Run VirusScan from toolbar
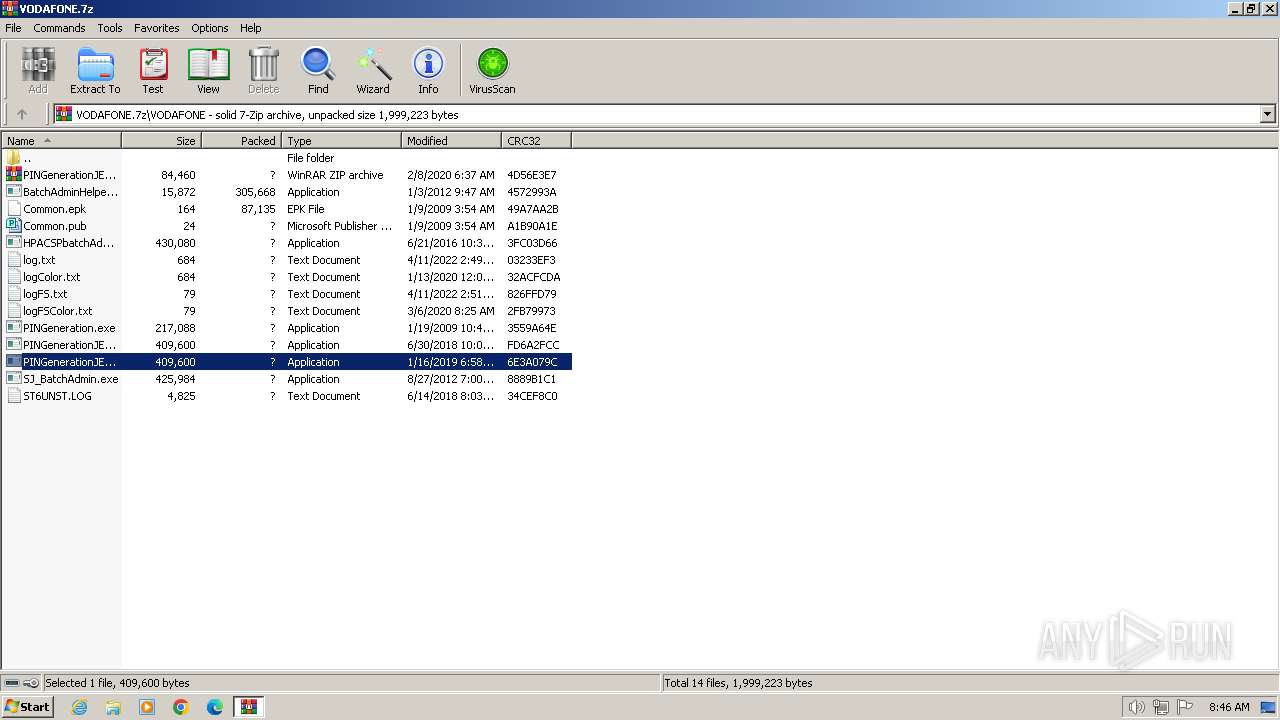Screen dimensions: 1280x720 (x=492, y=71)
